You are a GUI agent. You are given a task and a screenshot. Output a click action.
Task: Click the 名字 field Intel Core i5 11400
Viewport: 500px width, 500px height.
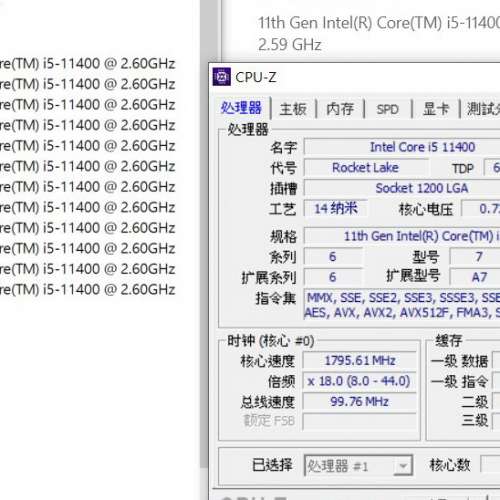click(402, 147)
